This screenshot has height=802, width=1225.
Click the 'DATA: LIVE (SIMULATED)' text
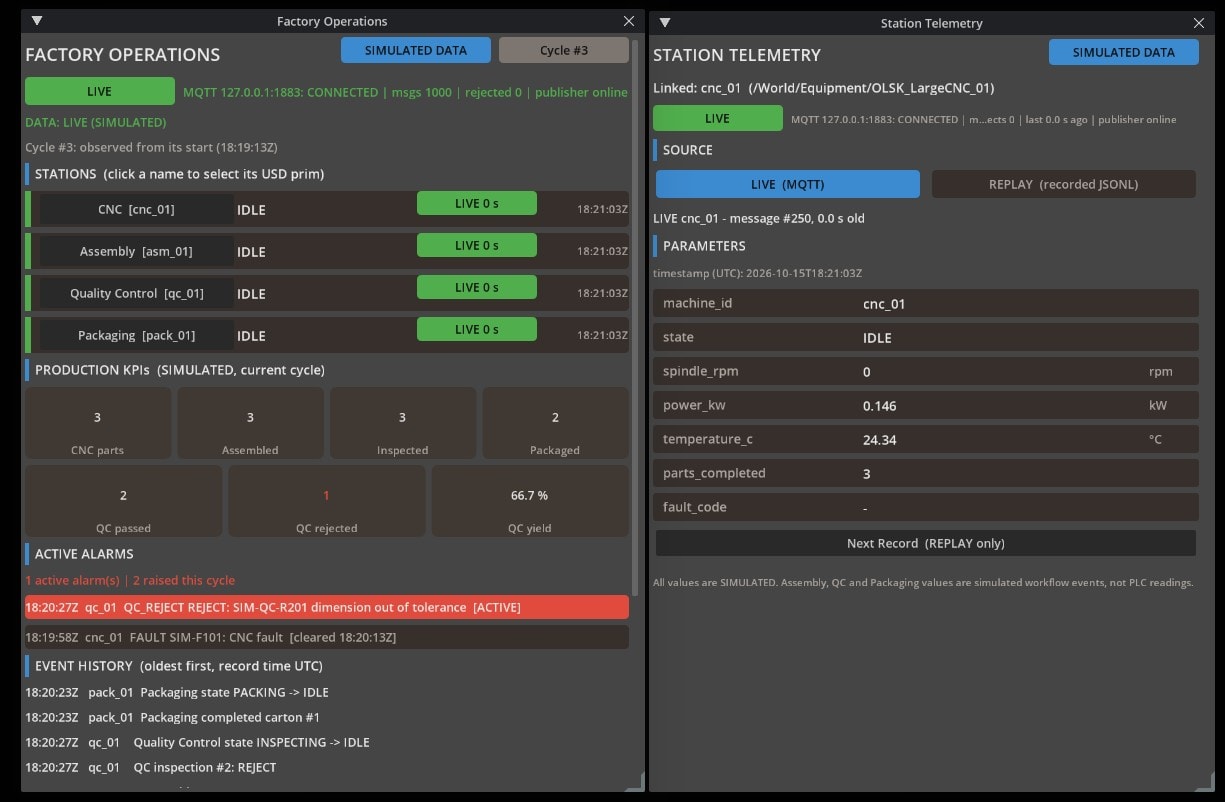click(96, 122)
